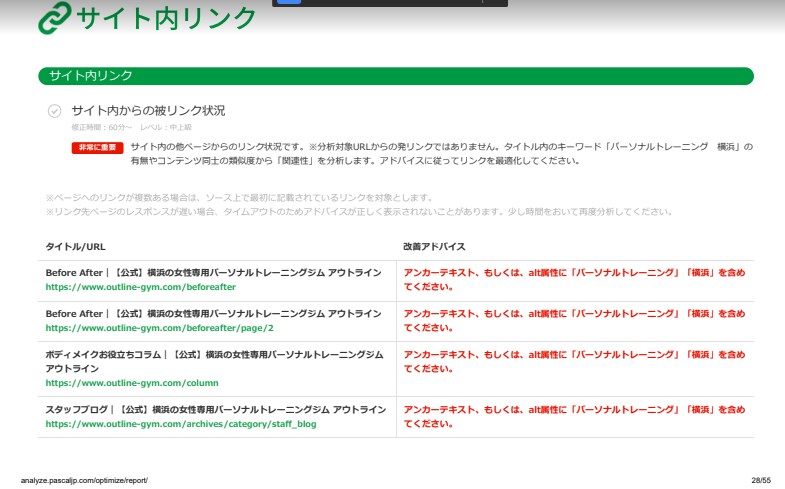The image size is (785, 489).
Task: Click the red advice text in the staff_blog row
Action: coord(574,417)
